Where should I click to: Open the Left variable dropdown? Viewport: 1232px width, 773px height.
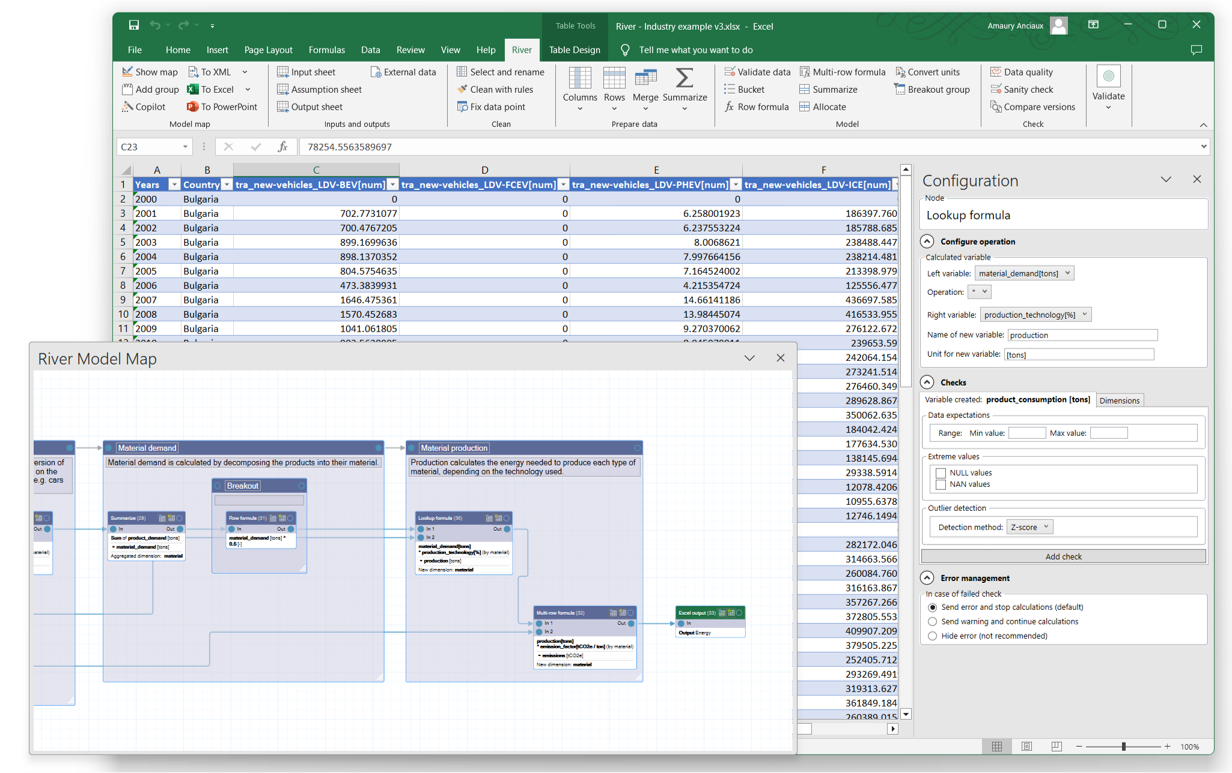click(x=1024, y=273)
